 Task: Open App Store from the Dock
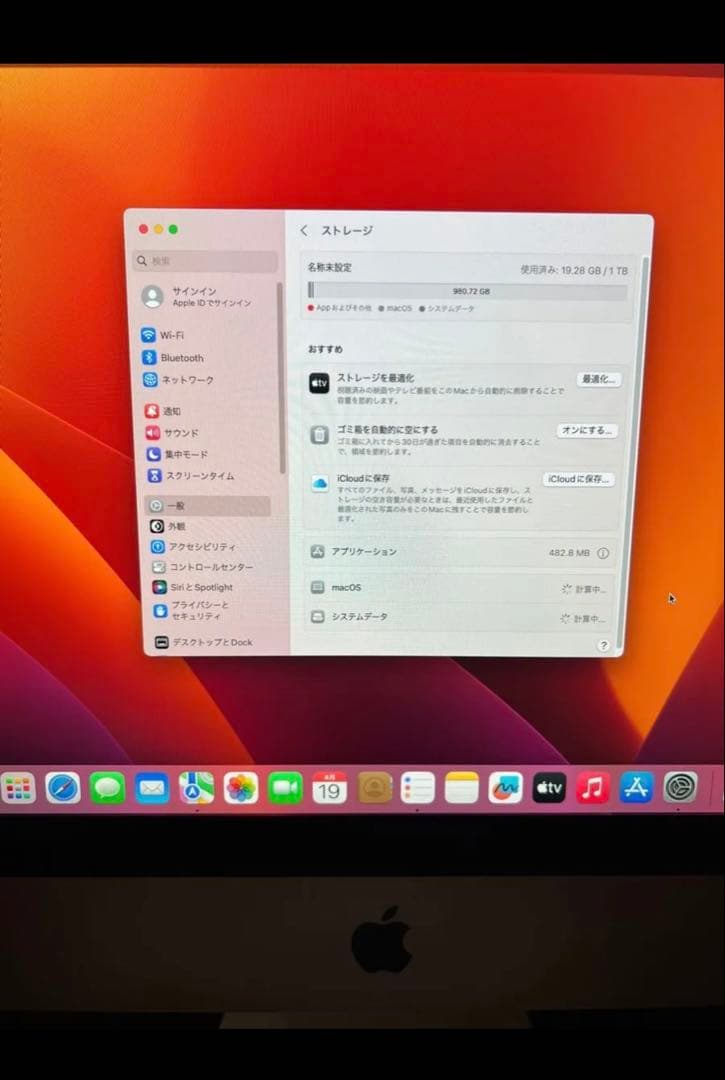636,788
